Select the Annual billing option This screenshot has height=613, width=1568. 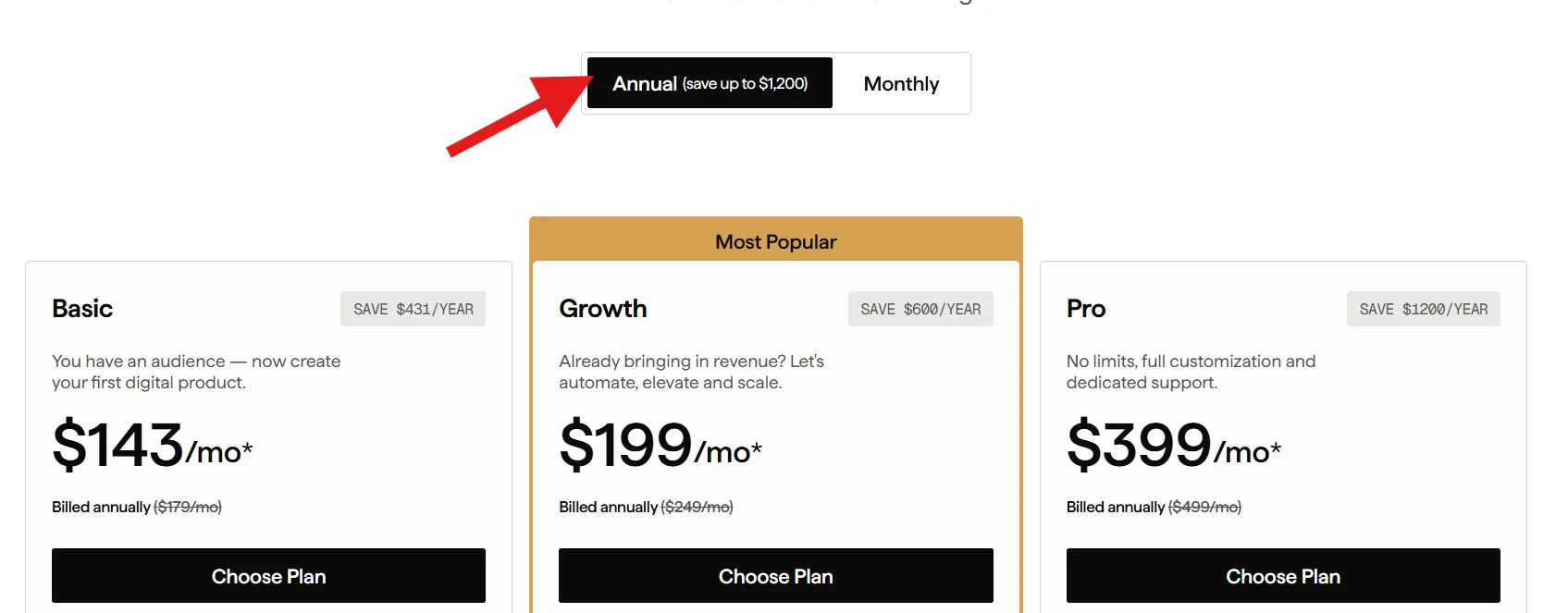(710, 83)
